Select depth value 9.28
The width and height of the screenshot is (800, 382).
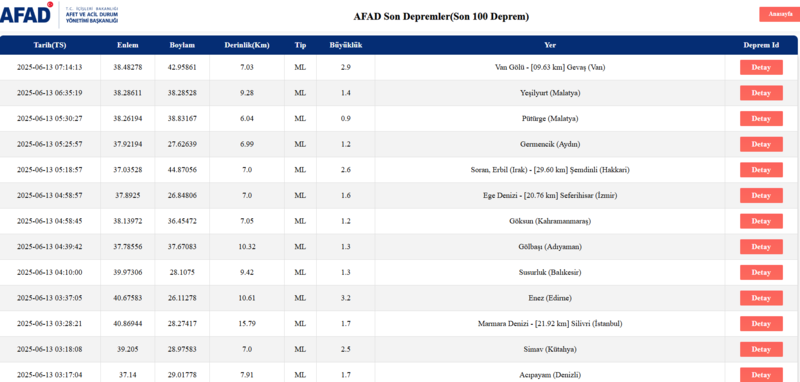[x=247, y=93]
